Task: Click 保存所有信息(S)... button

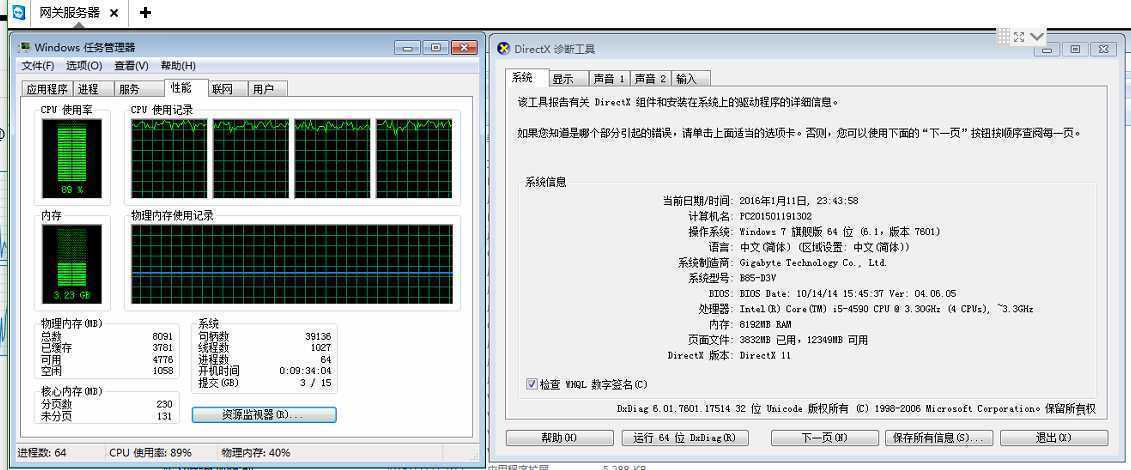Action: (x=938, y=438)
